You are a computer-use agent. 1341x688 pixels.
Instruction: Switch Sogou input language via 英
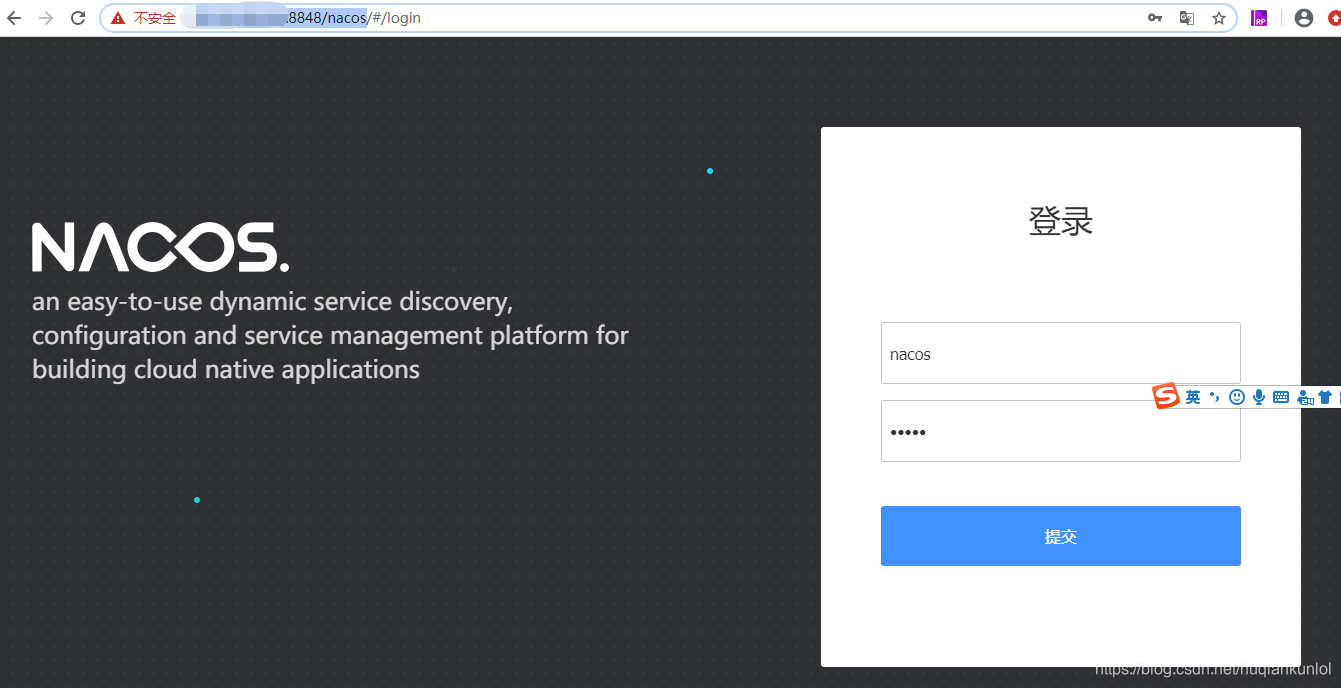[1193, 397]
